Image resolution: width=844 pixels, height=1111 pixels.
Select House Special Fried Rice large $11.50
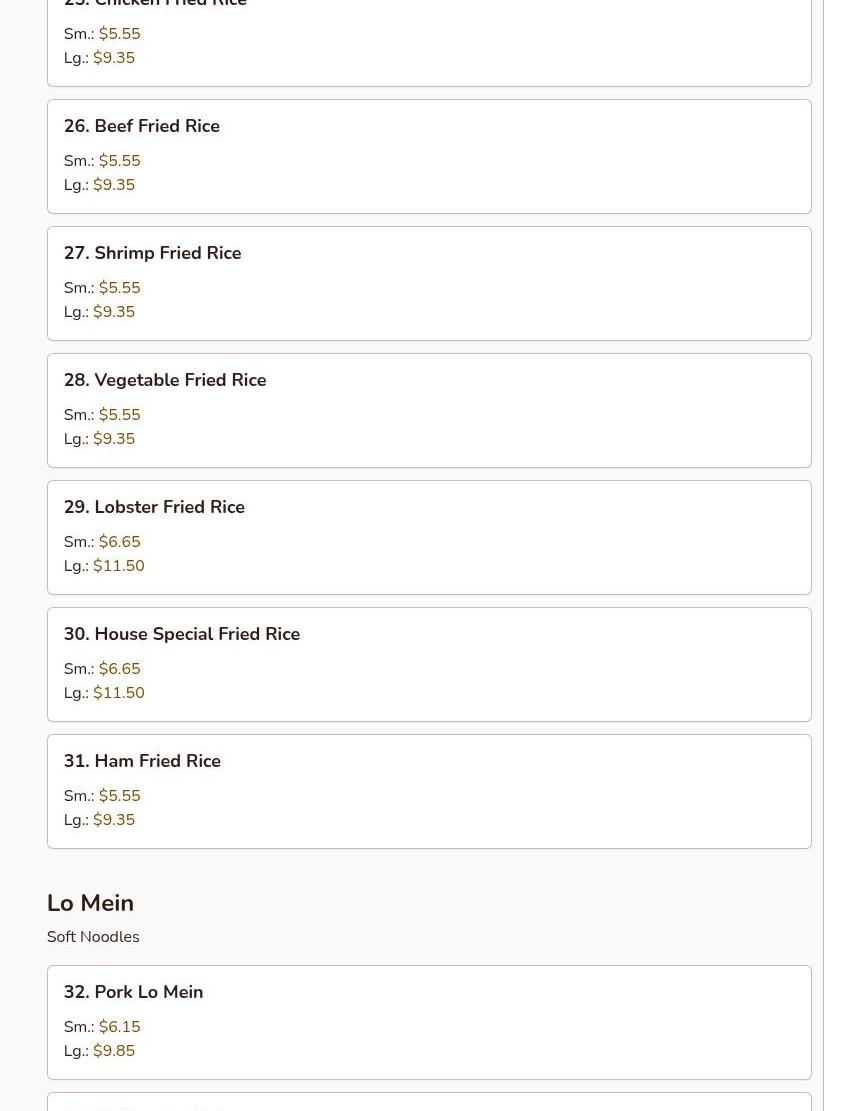[119, 693]
